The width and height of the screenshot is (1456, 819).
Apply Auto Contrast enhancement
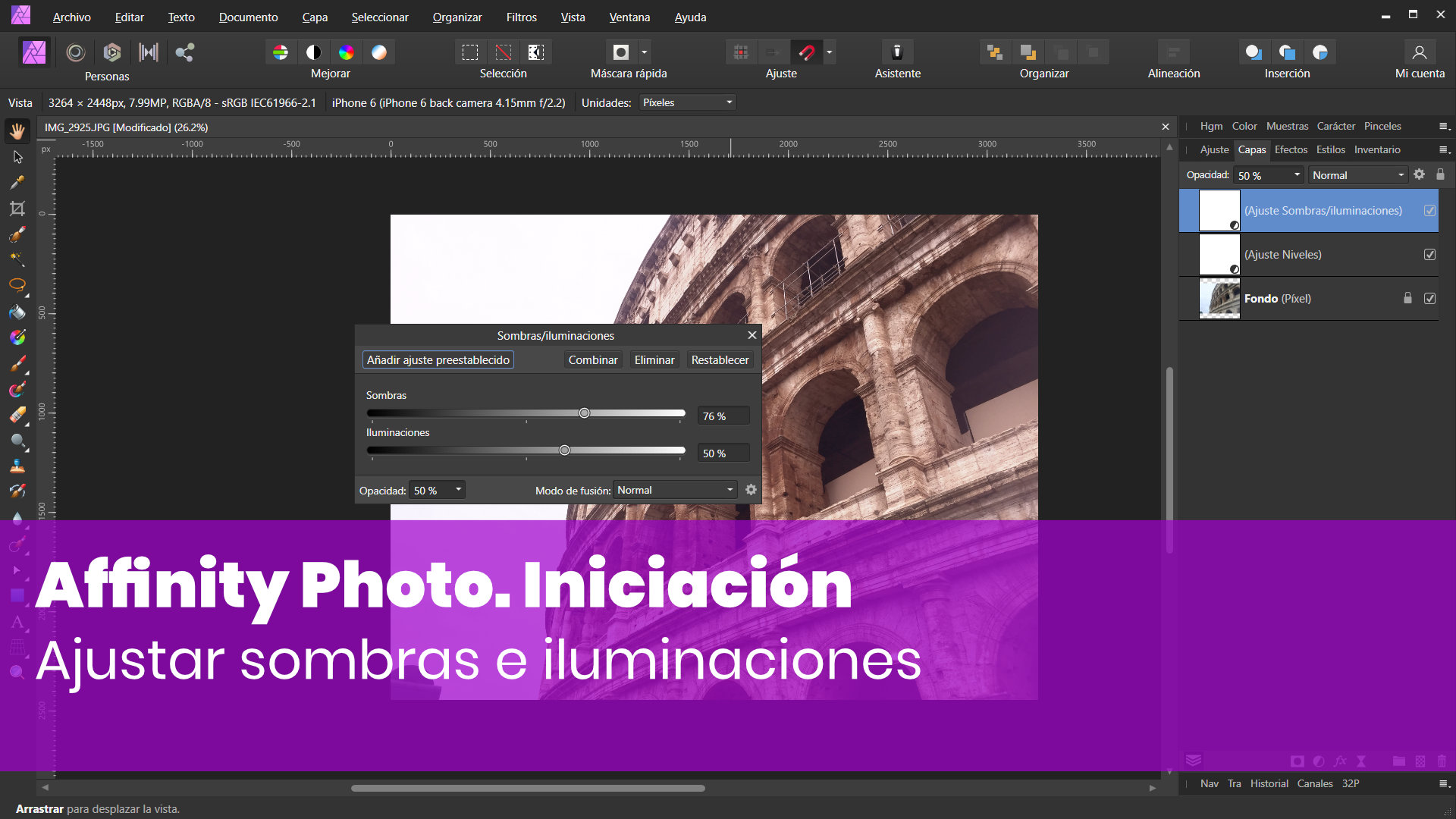tap(313, 52)
